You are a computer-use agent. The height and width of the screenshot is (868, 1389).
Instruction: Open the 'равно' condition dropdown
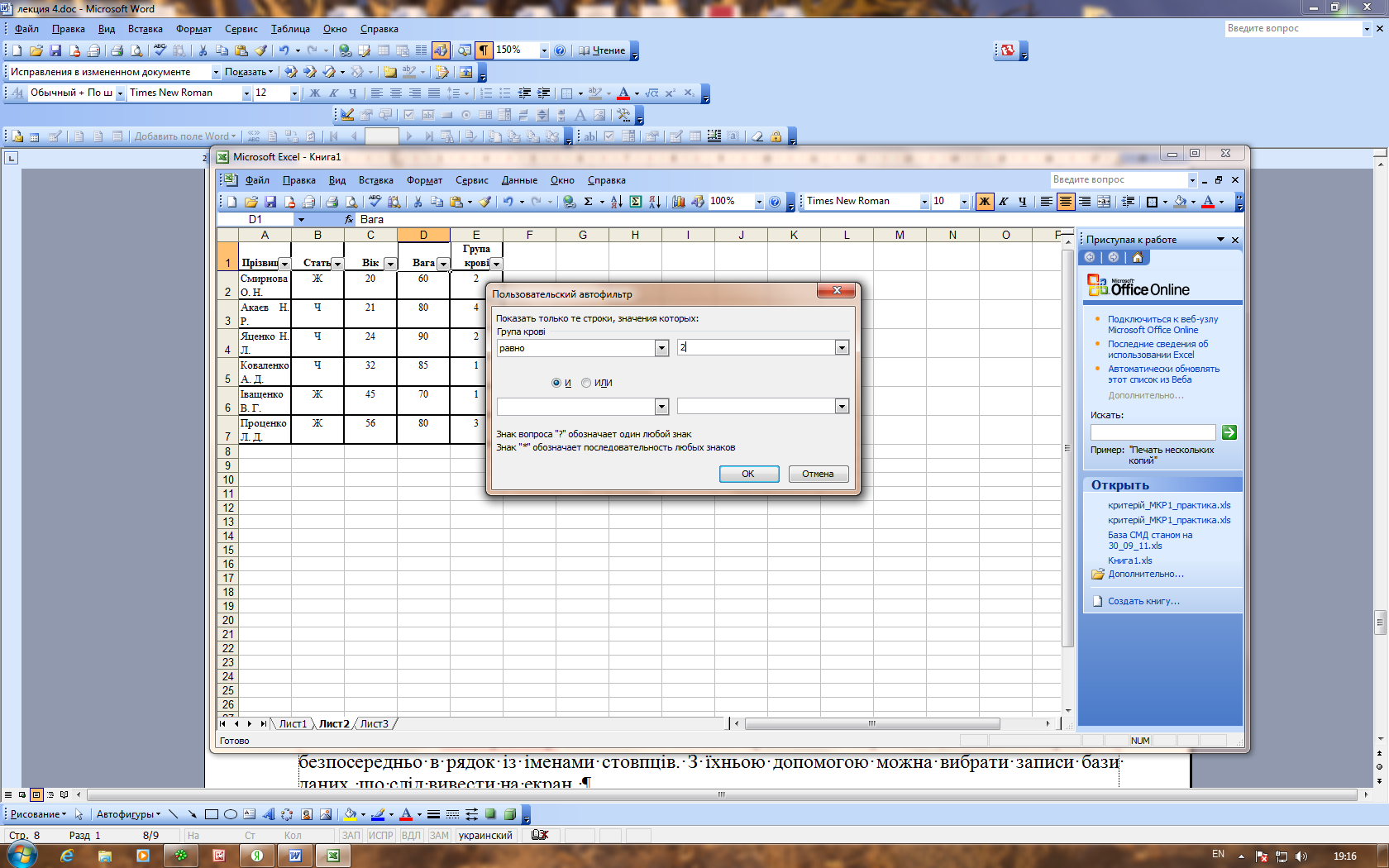click(661, 348)
